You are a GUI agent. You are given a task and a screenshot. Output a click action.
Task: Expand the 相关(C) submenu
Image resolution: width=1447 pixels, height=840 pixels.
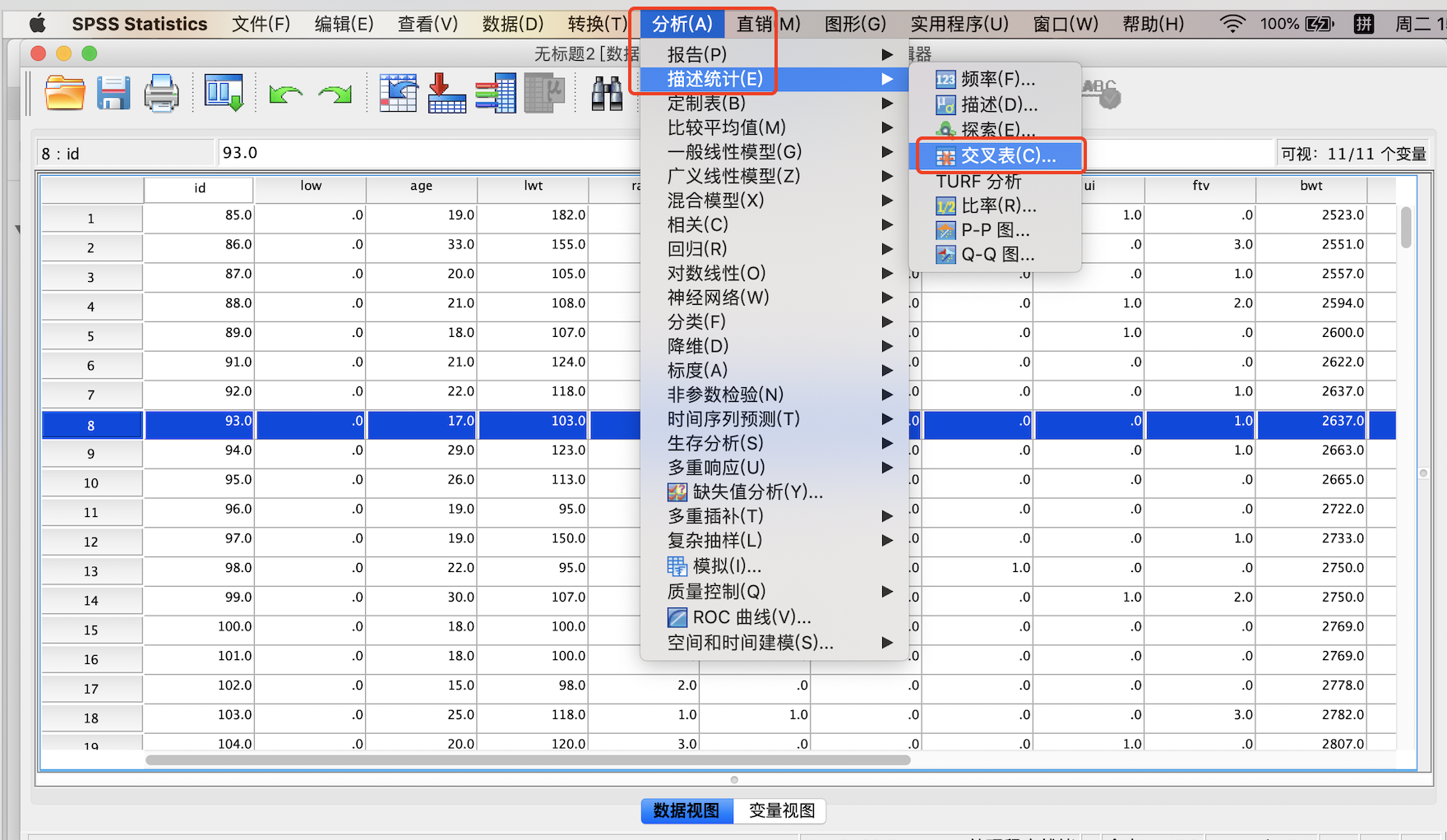coord(774,224)
